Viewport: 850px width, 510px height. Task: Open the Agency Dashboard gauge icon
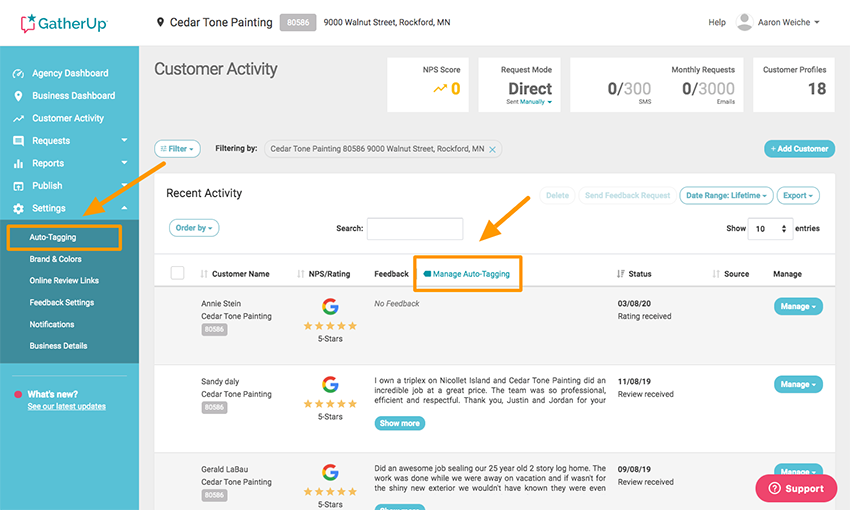[18, 74]
